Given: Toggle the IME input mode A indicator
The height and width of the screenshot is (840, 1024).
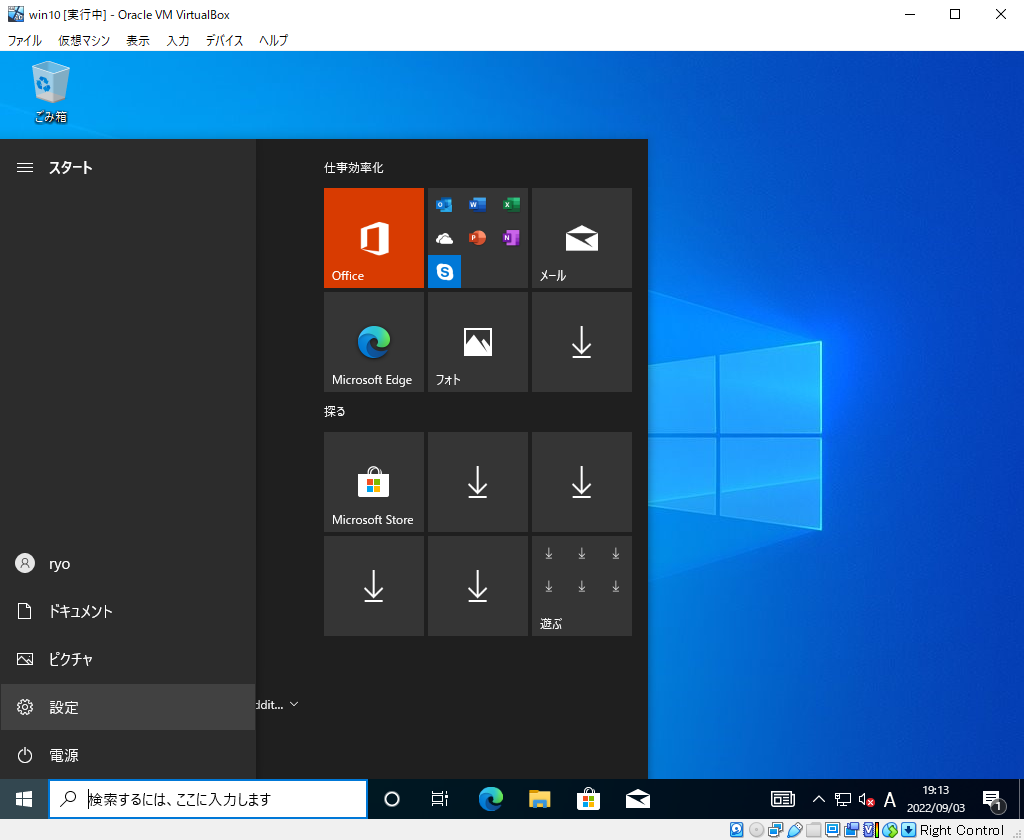Looking at the screenshot, I should 889,800.
